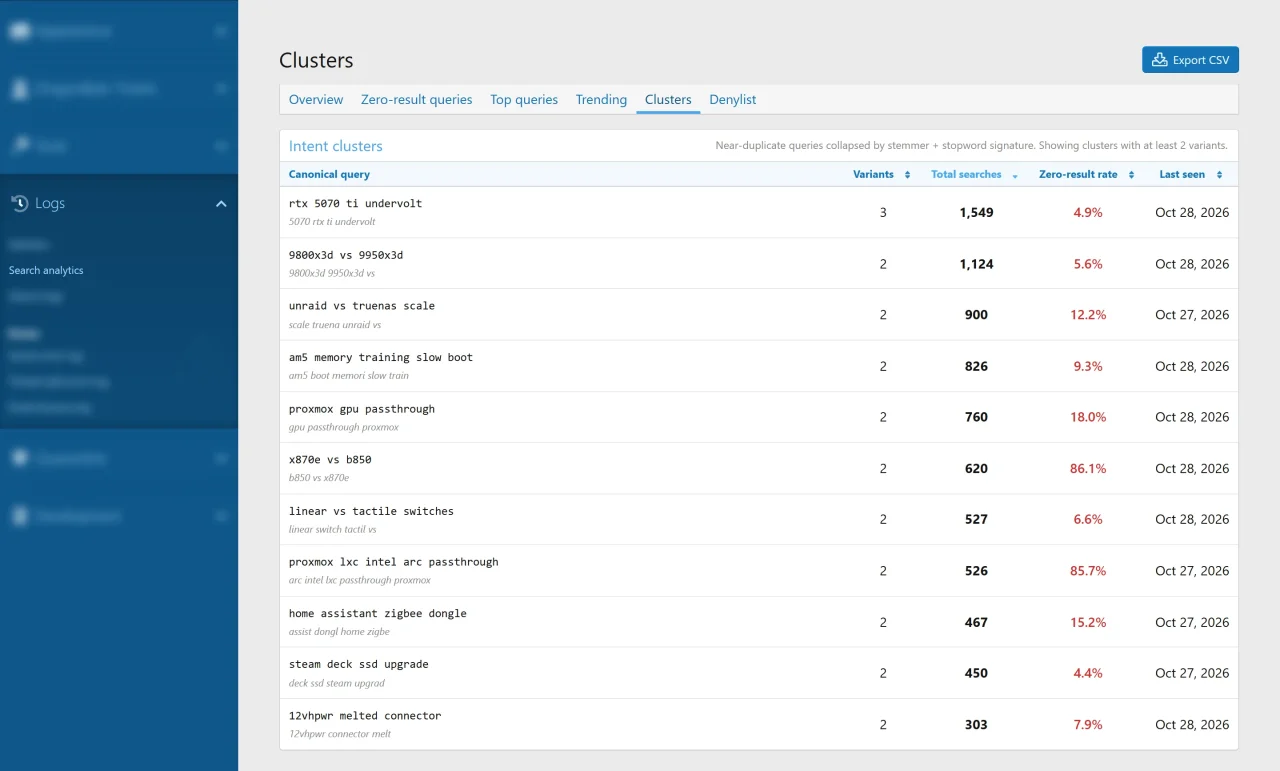1280x771 pixels.
Task: Click the "x870e vs b850" query
Action: pyautogui.click(x=330, y=460)
